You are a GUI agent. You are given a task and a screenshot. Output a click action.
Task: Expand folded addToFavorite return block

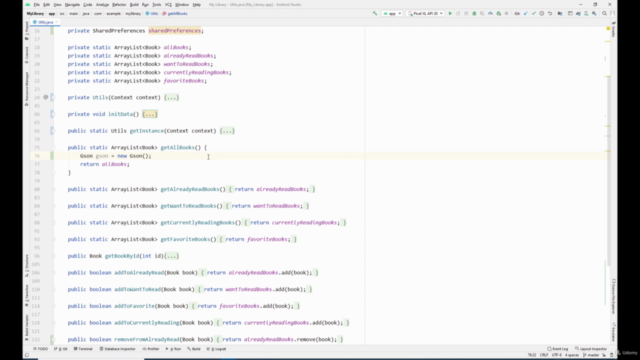(246, 306)
